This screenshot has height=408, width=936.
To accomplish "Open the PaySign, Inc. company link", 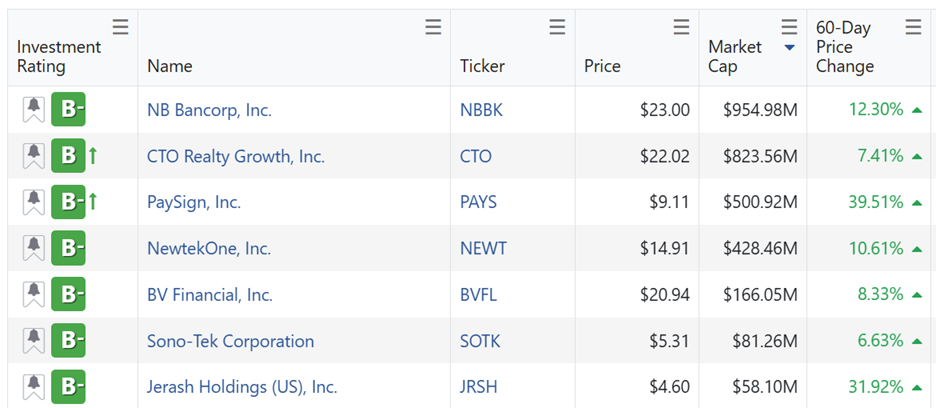I will coord(194,202).
